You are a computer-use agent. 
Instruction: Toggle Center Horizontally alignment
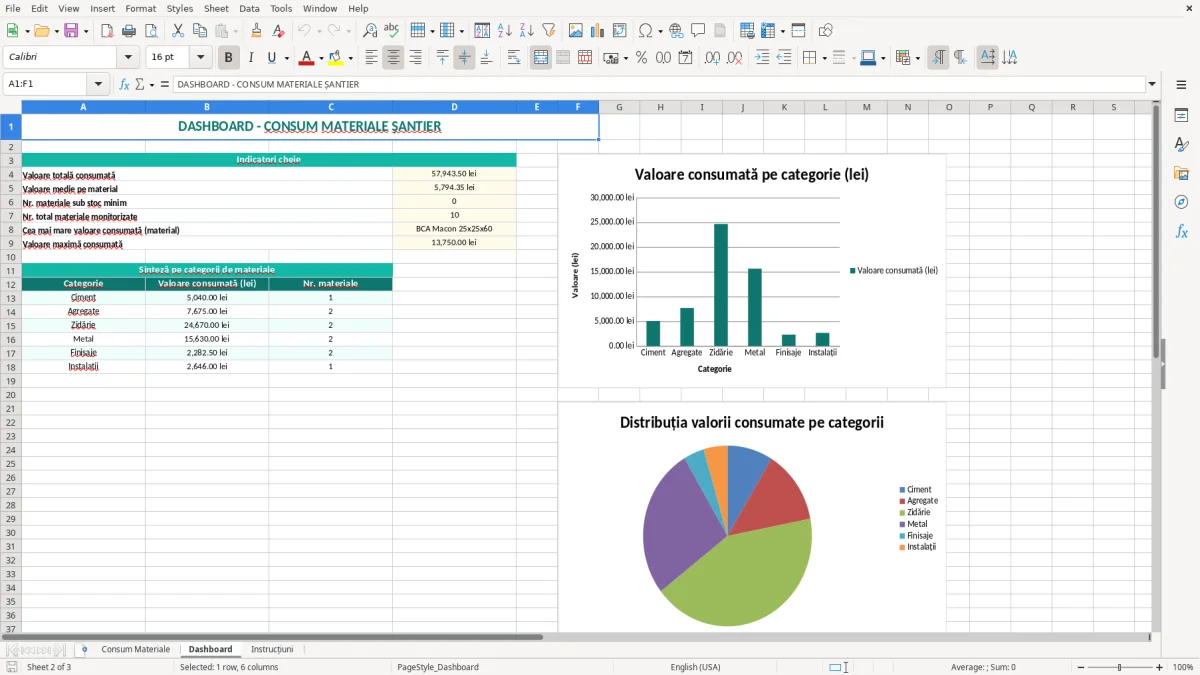click(x=394, y=58)
